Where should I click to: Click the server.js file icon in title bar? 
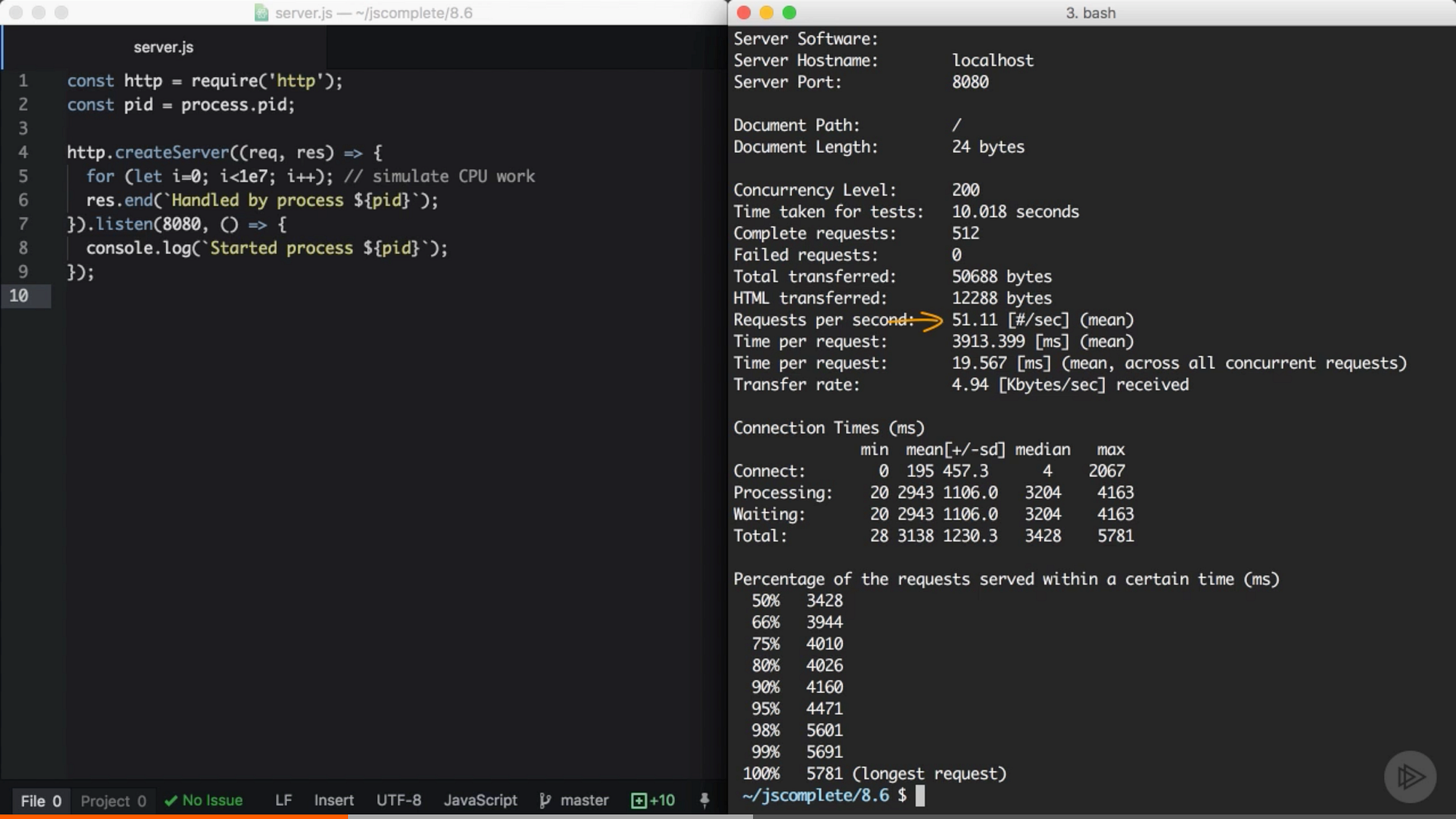261,13
